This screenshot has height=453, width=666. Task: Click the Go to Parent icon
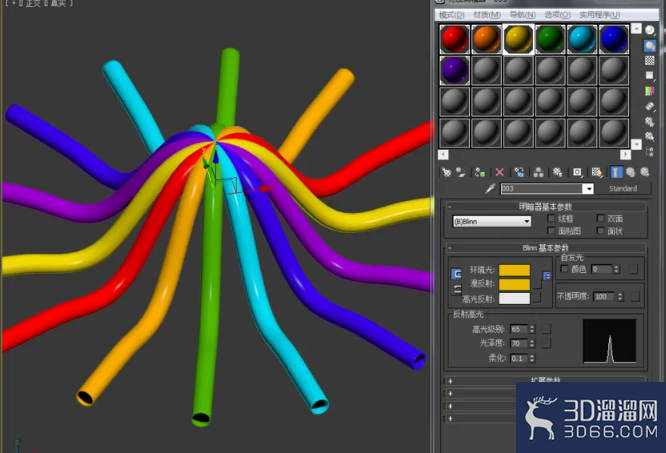[630, 172]
